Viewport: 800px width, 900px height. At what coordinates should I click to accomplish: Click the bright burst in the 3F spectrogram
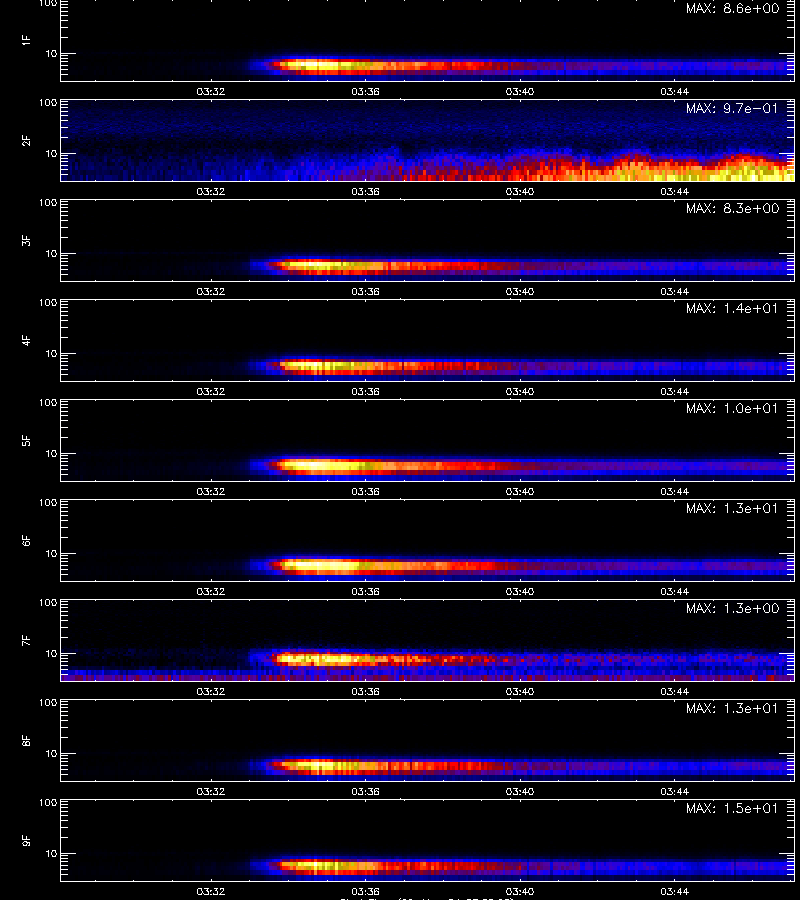point(321,266)
